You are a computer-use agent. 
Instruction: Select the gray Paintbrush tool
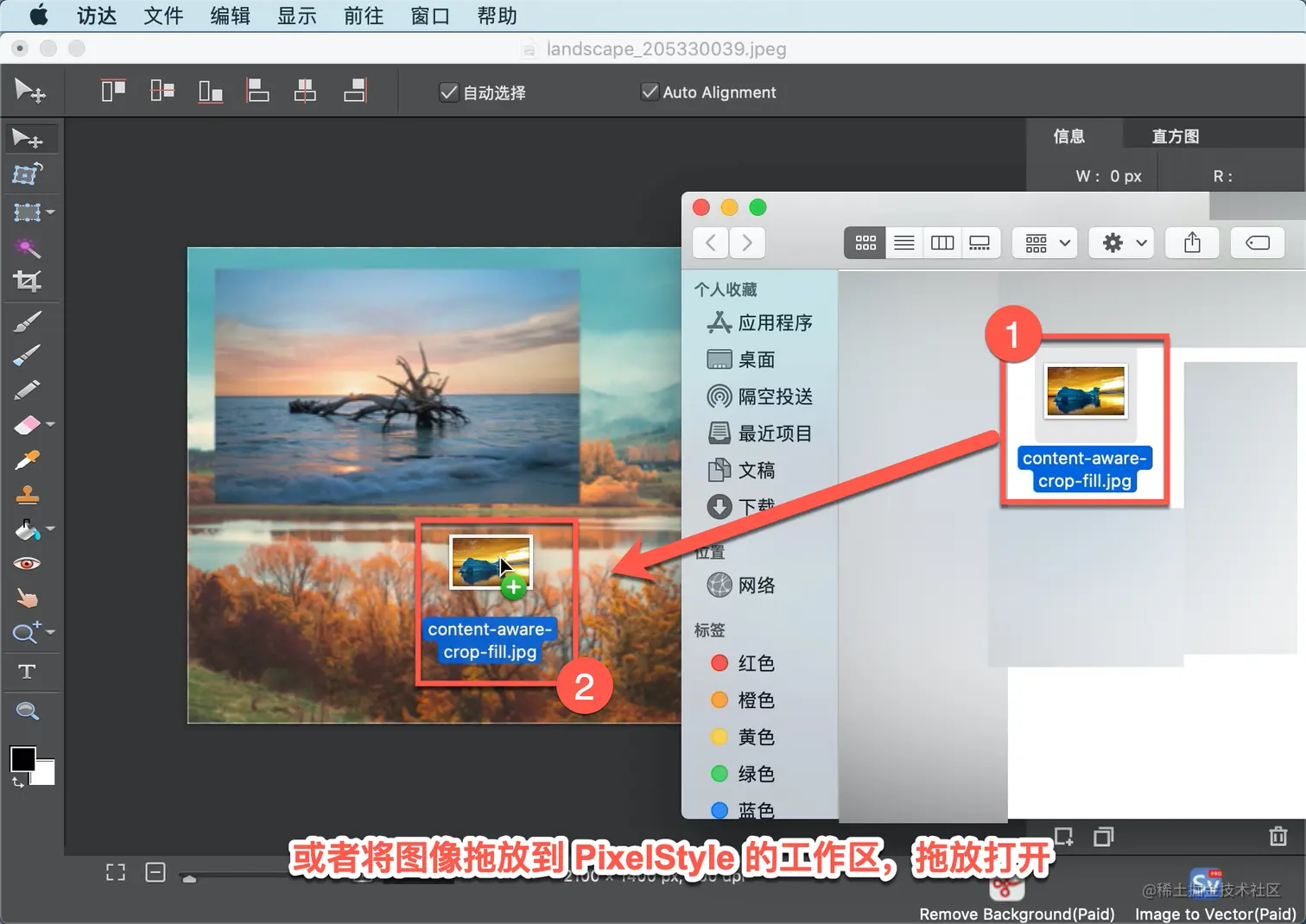(x=27, y=321)
